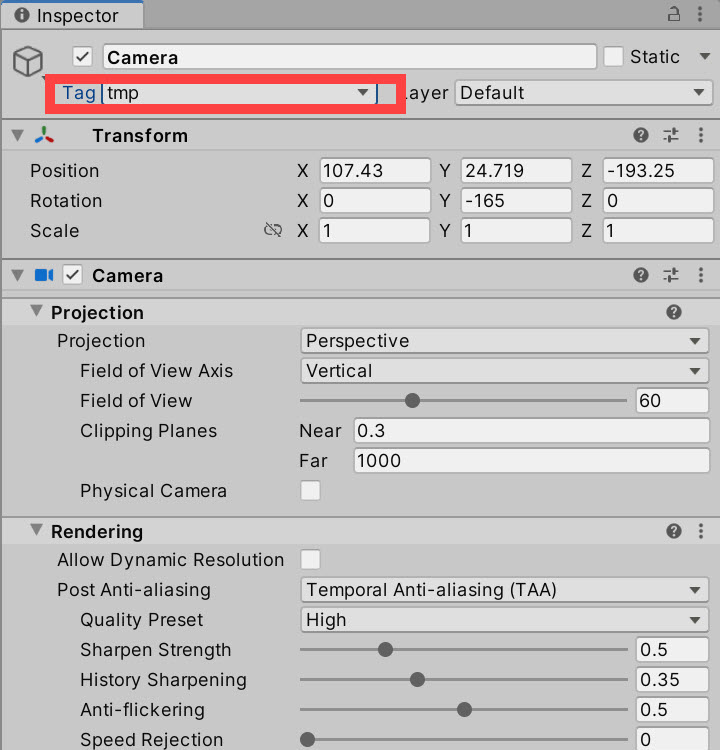The width and height of the screenshot is (720, 750).
Task: Open Projection section help icon
Action: coord(674,312)
